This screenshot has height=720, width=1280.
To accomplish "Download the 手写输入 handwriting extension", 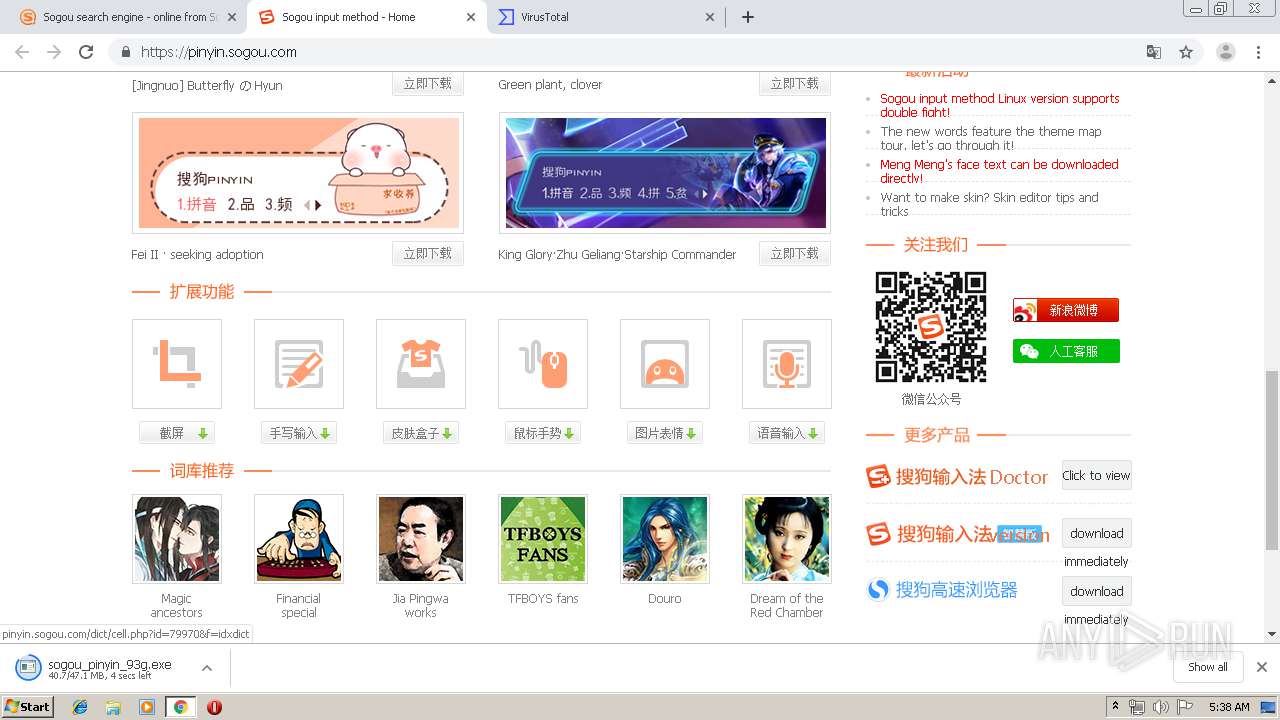I will (x=299, y=433).
